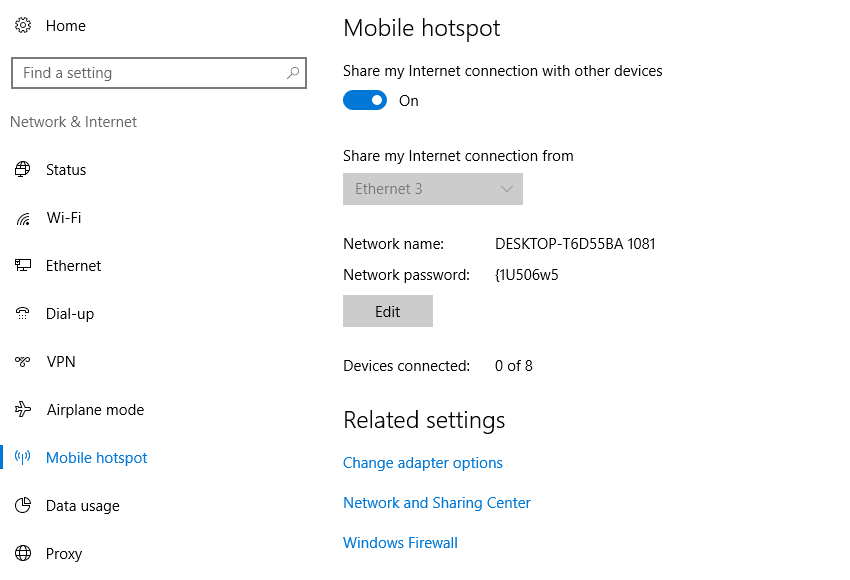Switch to the Airplane mode section
This screenshot has height=580, width=850.
(x=95, y=410)
